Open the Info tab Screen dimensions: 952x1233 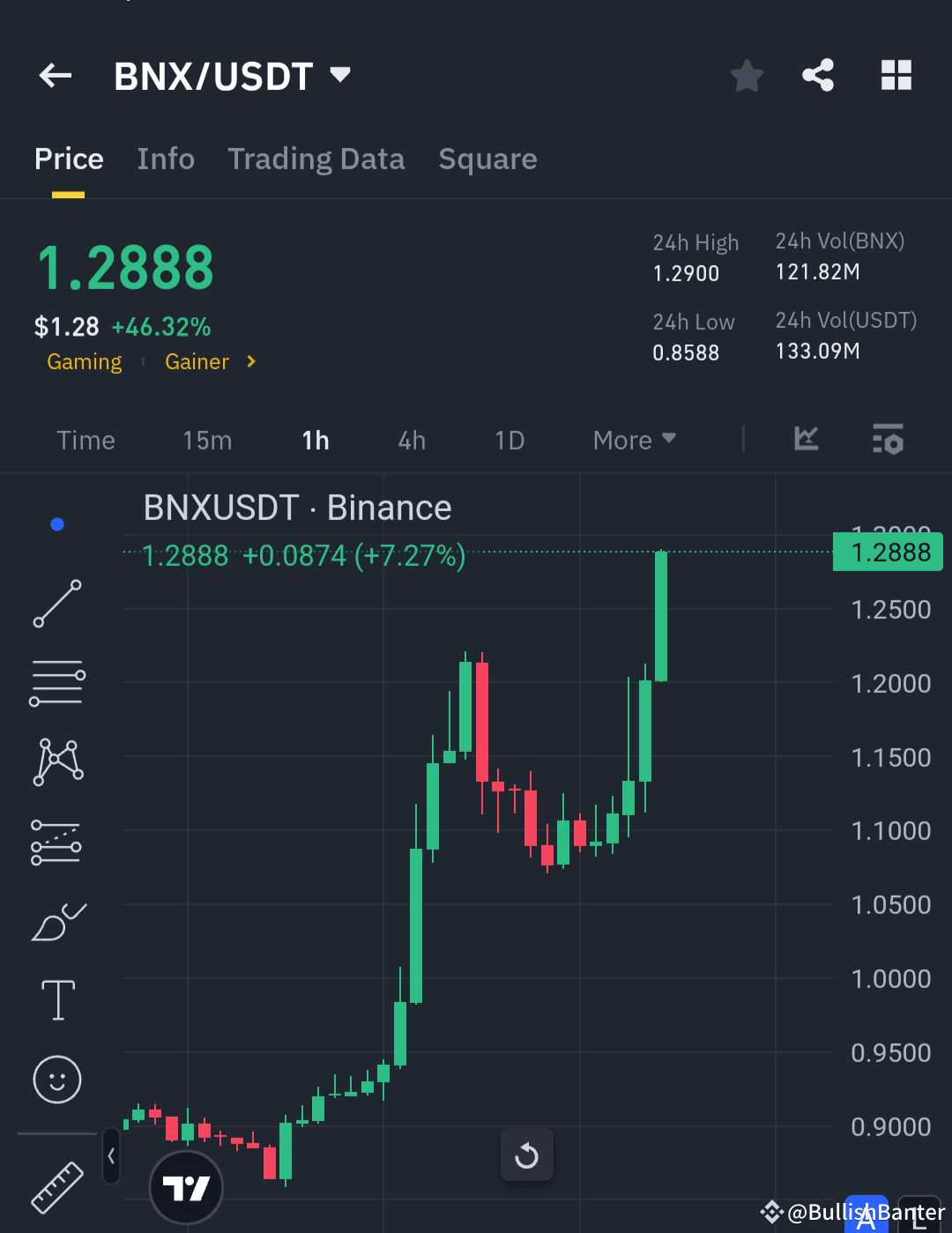click(x=166, y=159)
